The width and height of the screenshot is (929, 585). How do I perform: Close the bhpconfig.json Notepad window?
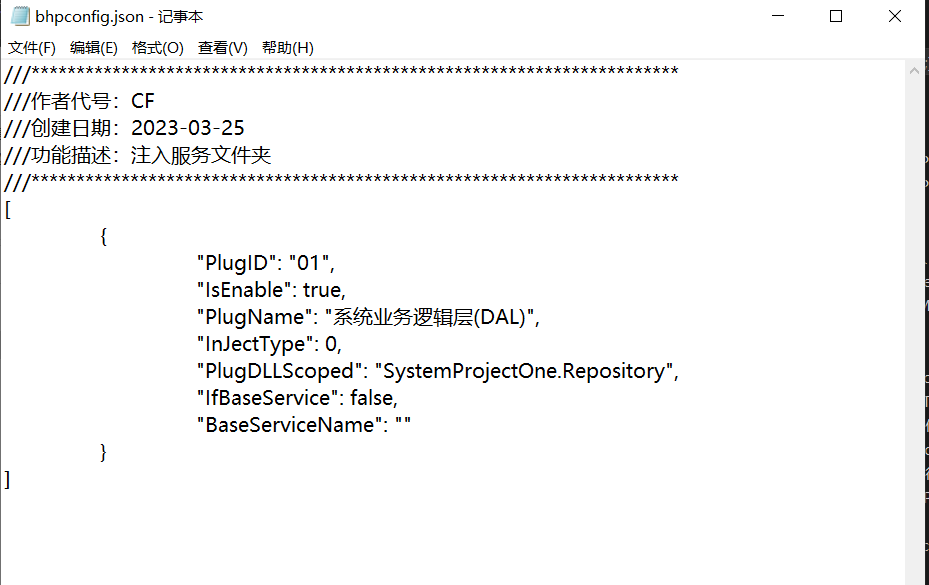[x=894, y=17]
